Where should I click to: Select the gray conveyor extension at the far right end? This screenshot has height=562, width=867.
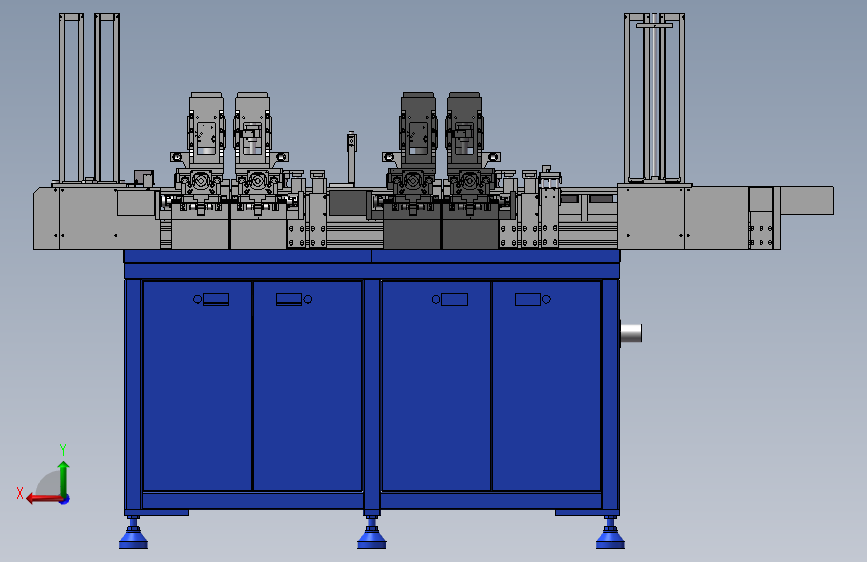(x=807, y=200)
